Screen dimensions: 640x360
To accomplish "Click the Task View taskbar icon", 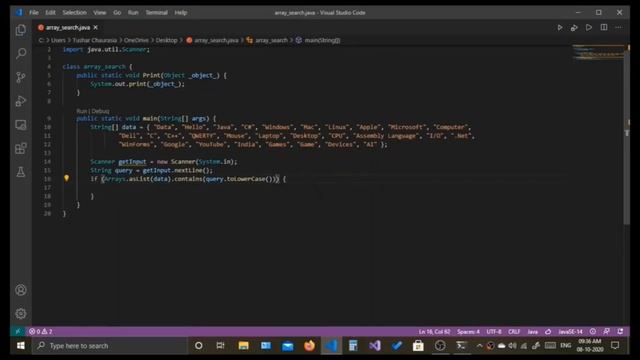I will [220, 346].
